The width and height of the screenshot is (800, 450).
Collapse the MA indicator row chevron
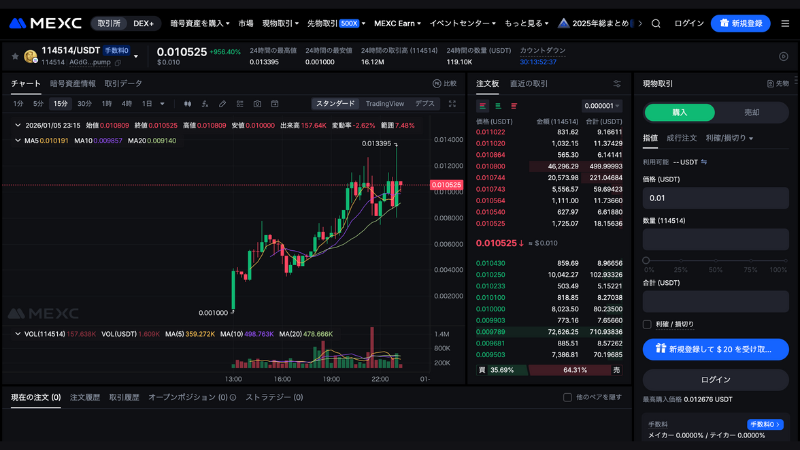click(x=18, y=140)
